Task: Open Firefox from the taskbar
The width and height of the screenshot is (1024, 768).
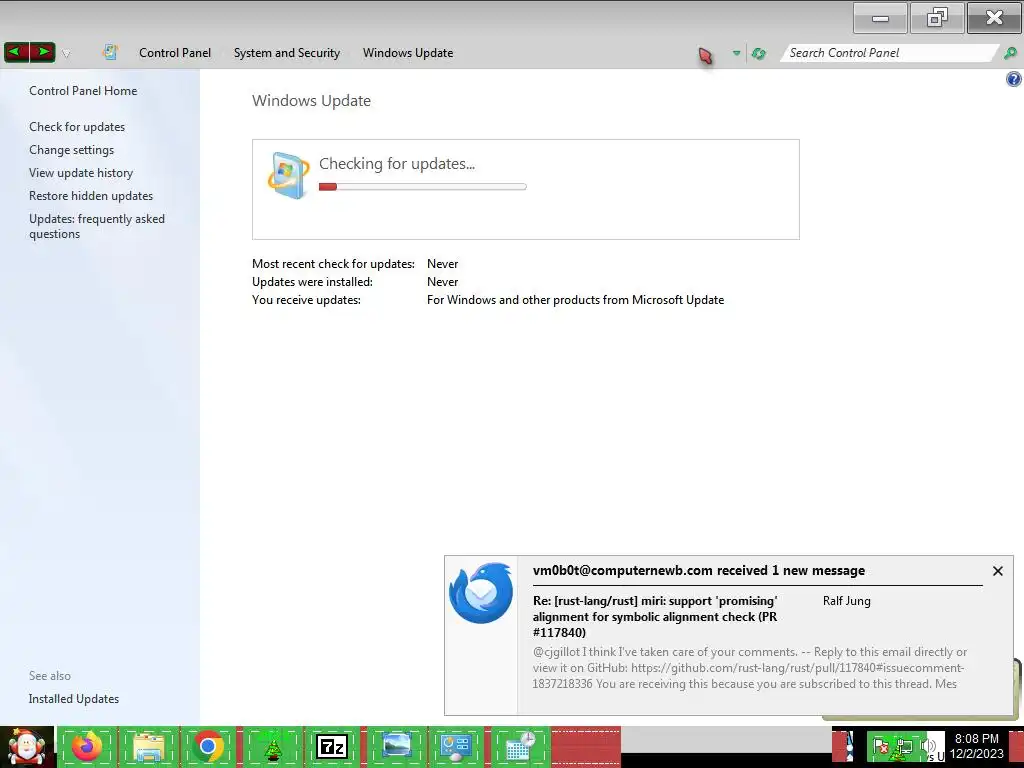Action: coord(87,747)
